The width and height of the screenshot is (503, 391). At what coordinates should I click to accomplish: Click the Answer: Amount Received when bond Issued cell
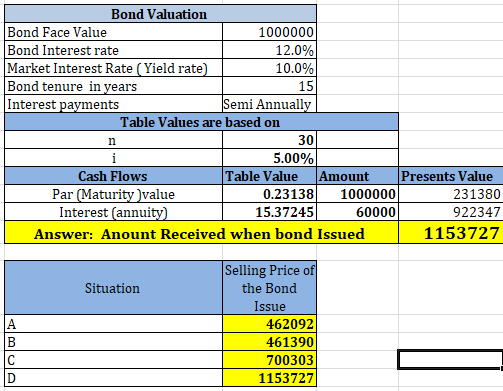coord(201,232)
